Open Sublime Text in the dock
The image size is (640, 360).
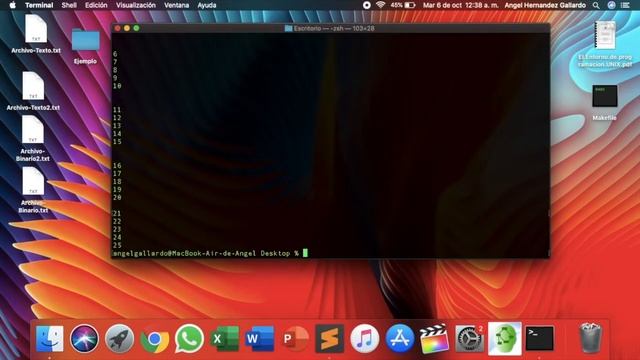click(x=329, y=338)
